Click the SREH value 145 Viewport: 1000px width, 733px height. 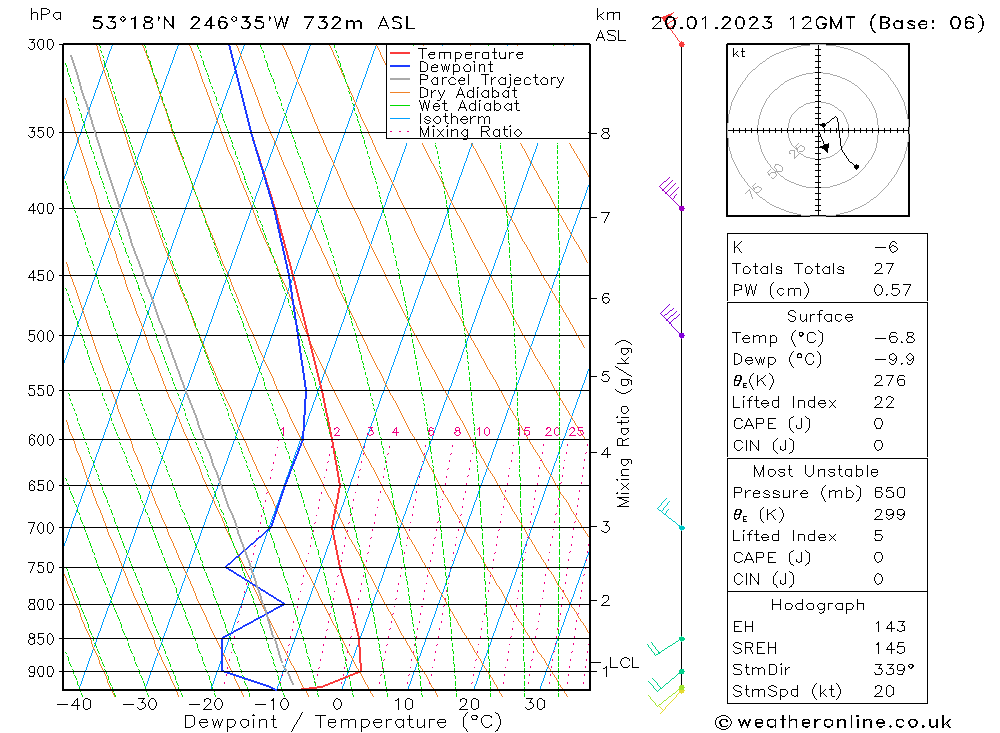click(x=890, y=649)
